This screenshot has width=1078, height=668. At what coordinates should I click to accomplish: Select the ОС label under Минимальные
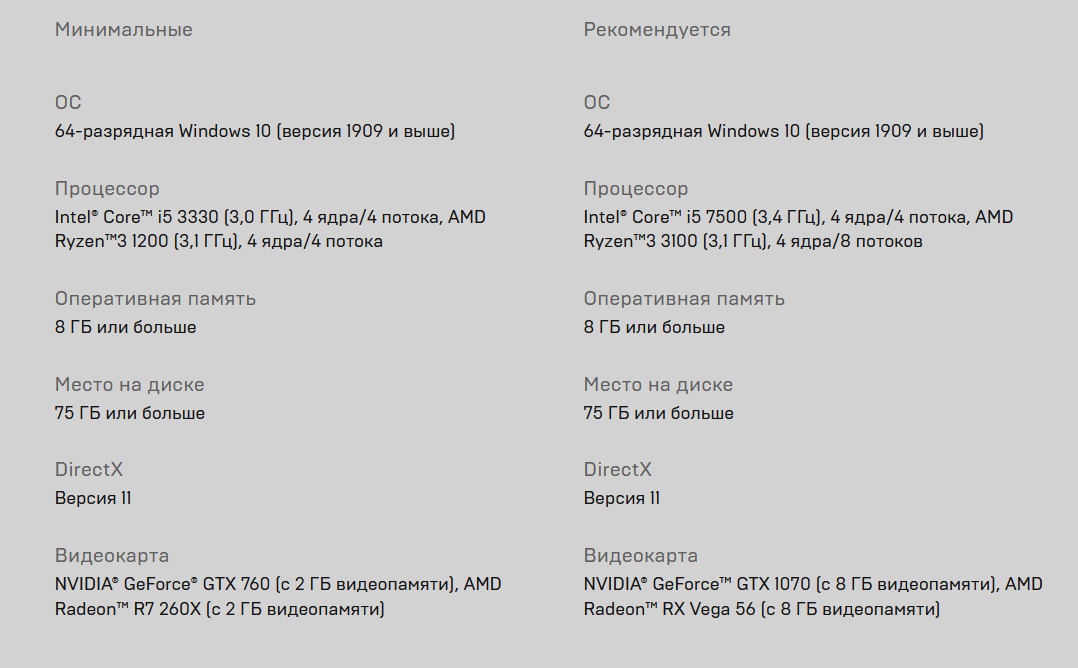coord(68,102)
